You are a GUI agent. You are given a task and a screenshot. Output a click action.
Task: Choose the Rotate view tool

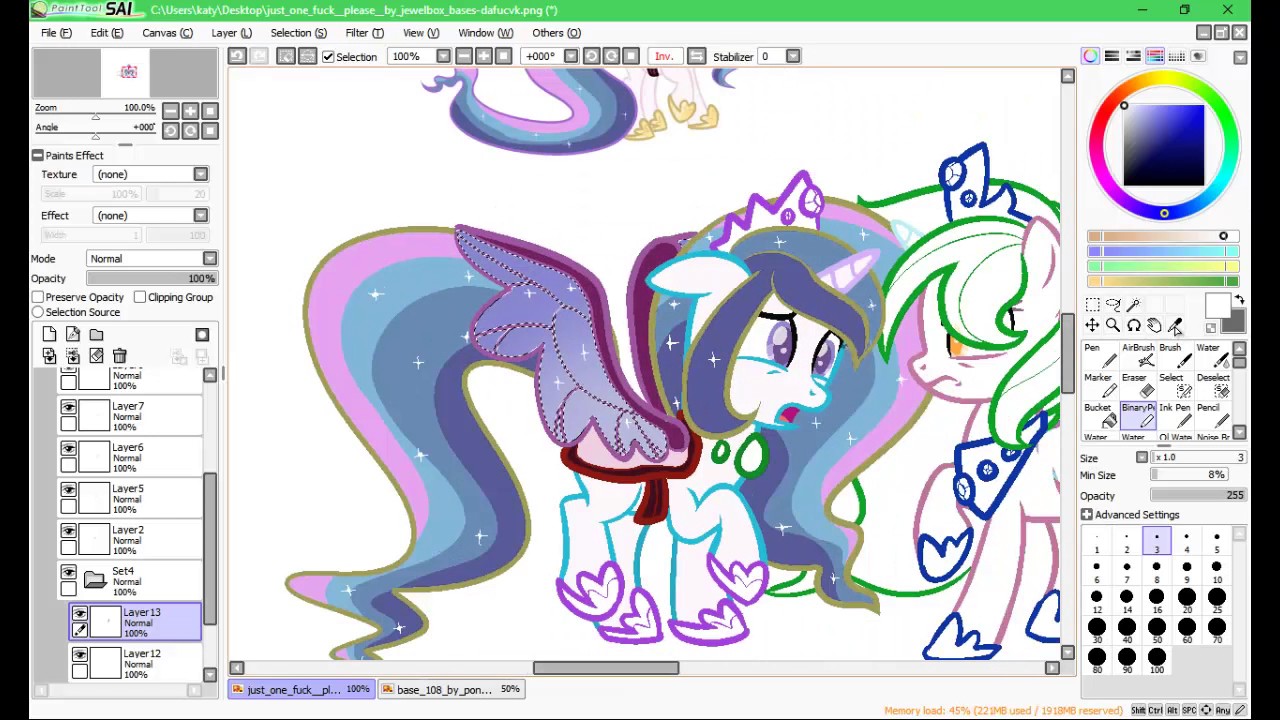click(1134, 326)
